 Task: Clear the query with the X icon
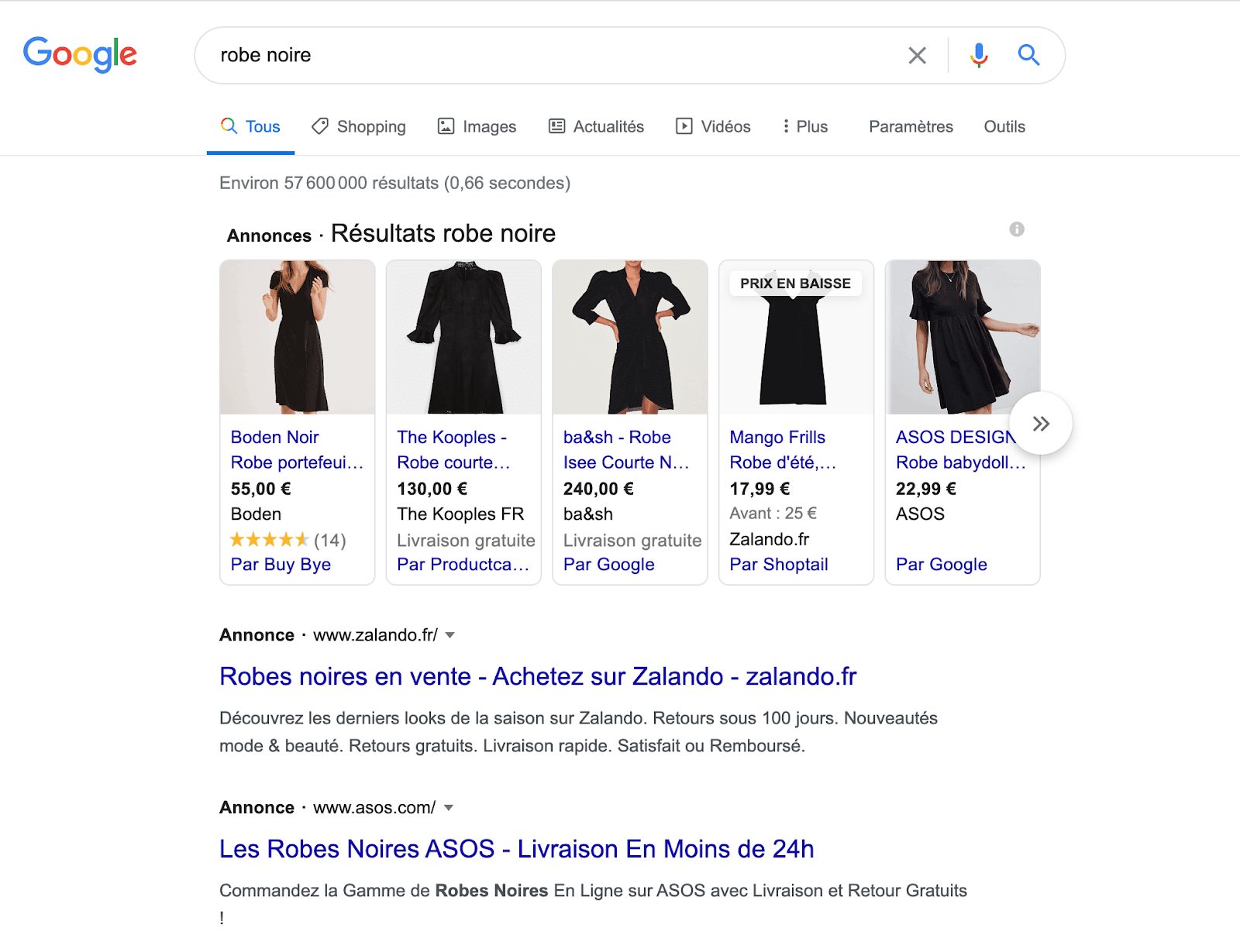click(917, 55)
